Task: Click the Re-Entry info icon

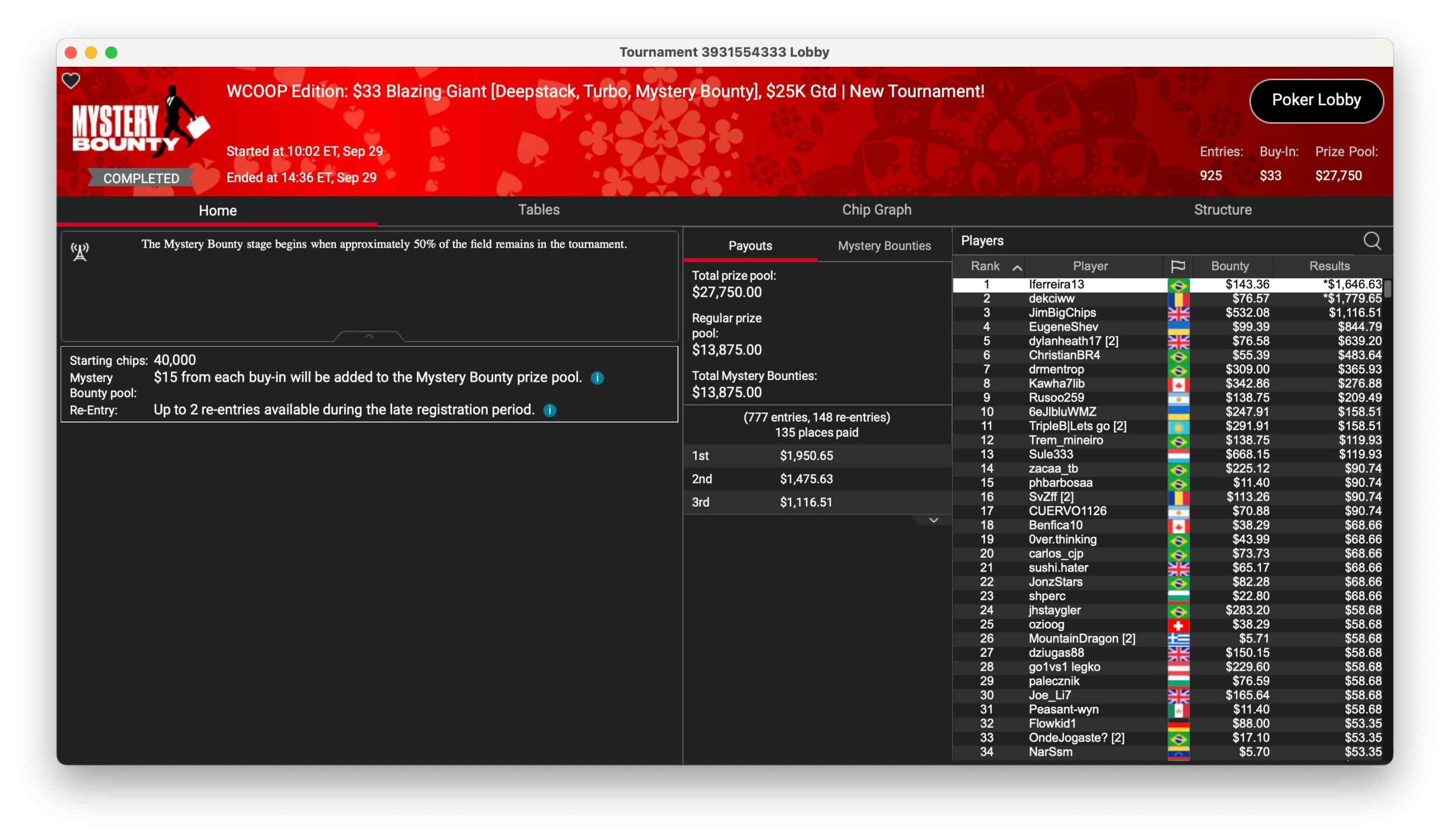Action: tap(549, 410)
